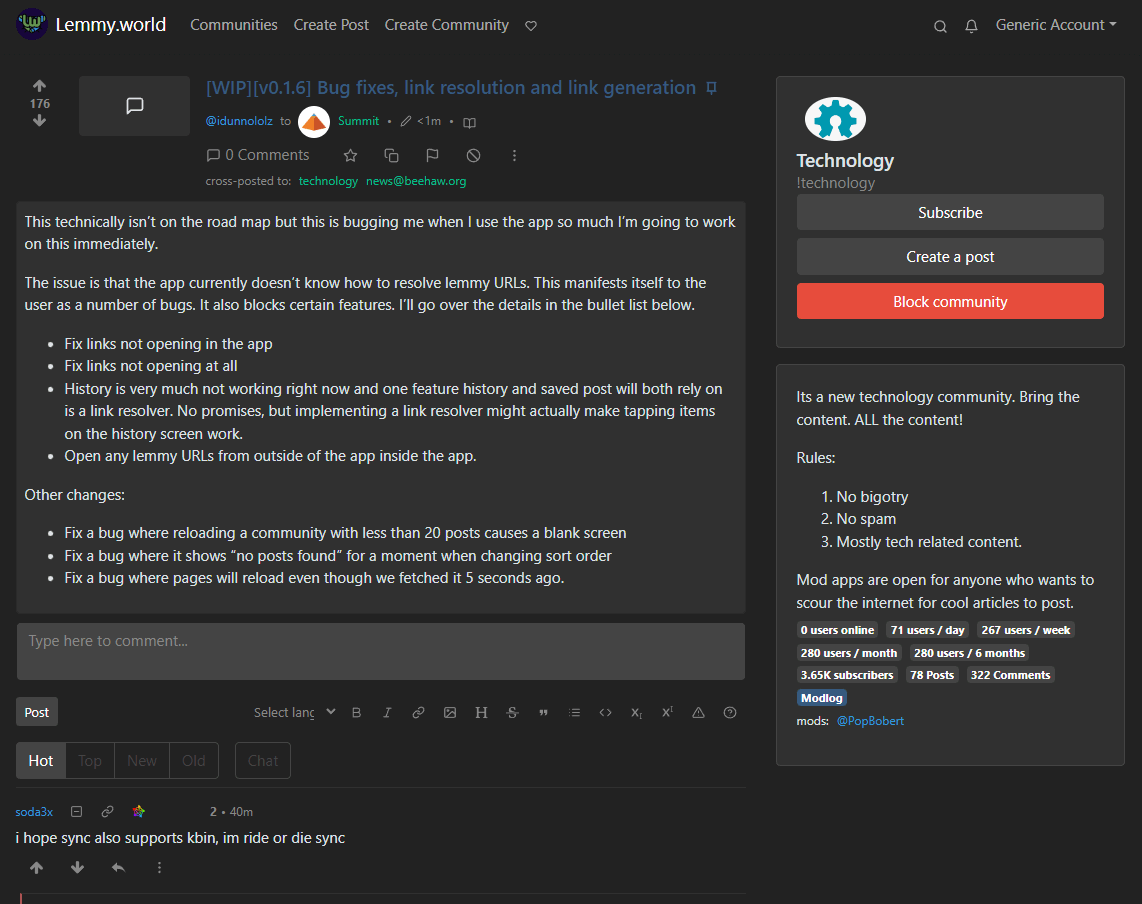The height and width of the screenshot is (904, 1142).
Task: Click the comment input field
Action: click(x=380, y=650)
